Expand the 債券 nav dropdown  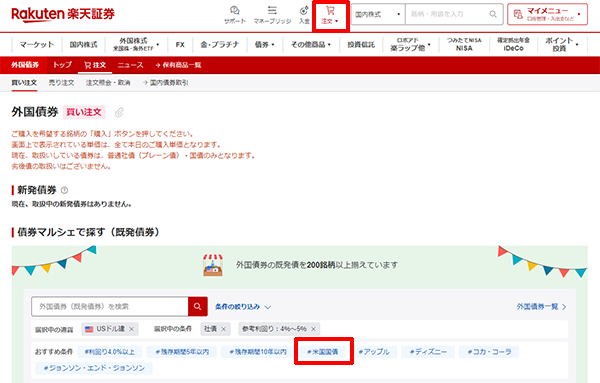pos(264,44)
